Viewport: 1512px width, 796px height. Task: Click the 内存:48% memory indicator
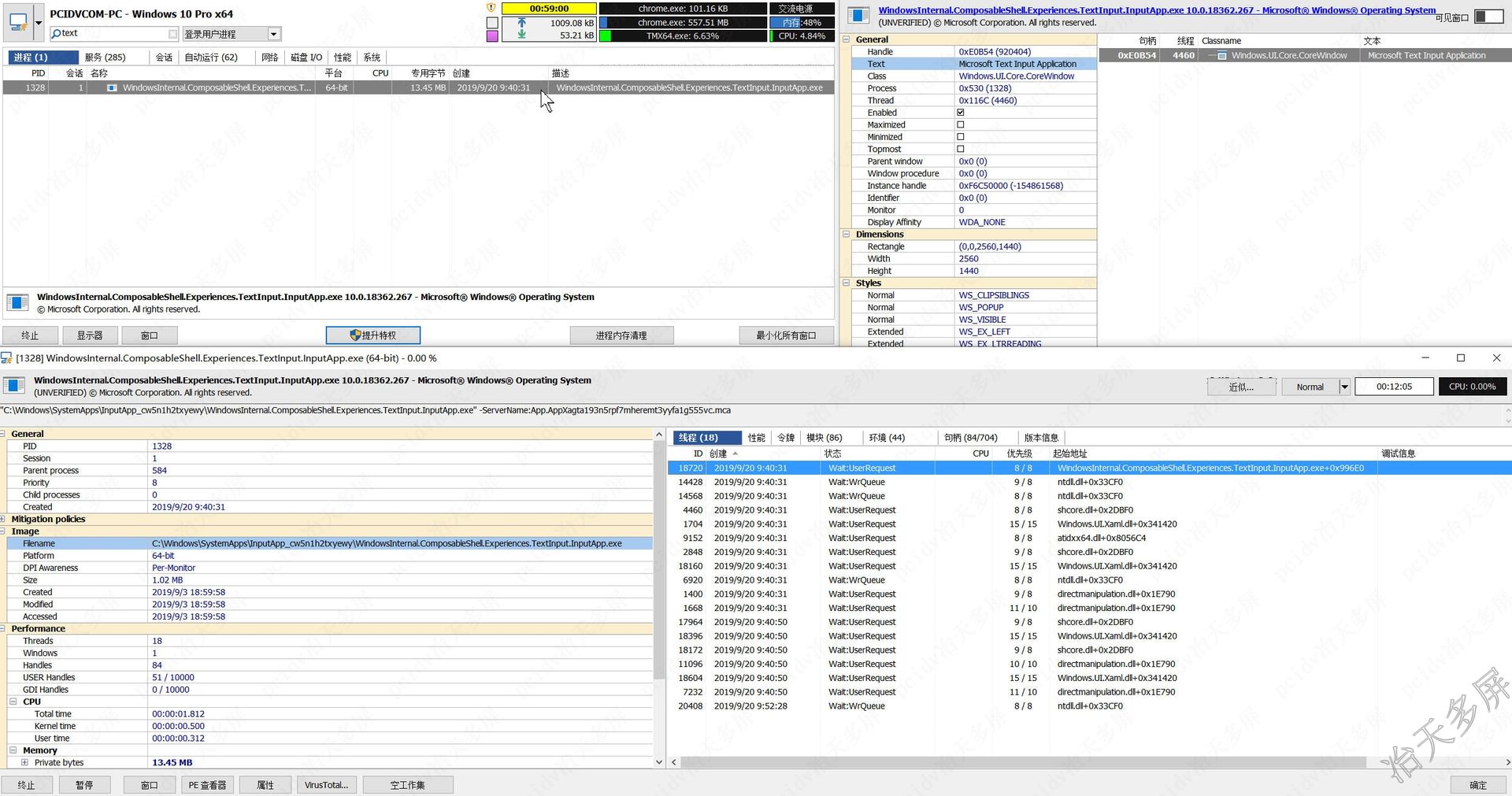[x=802, y=23]
